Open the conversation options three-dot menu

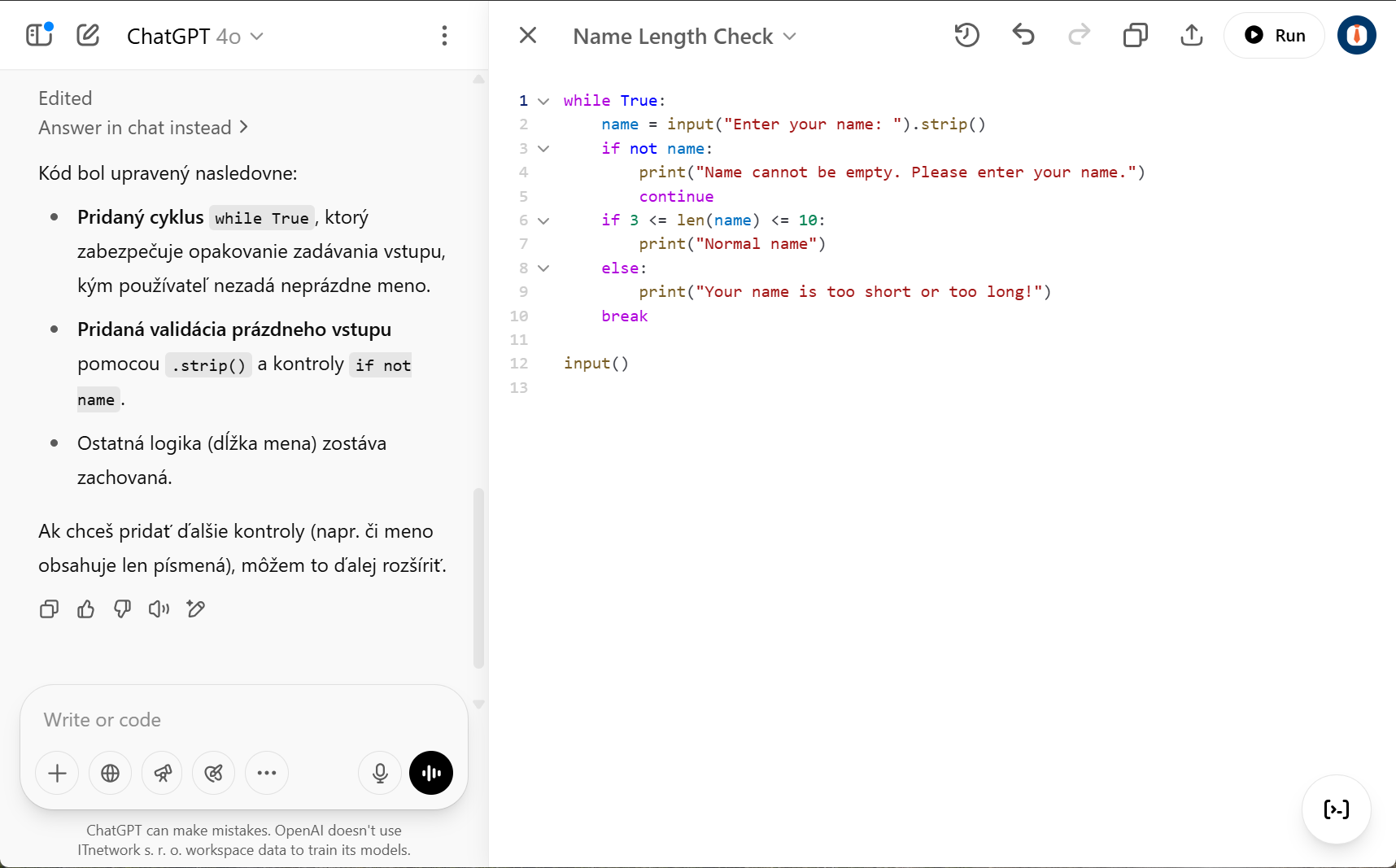(x=444, y=35)
